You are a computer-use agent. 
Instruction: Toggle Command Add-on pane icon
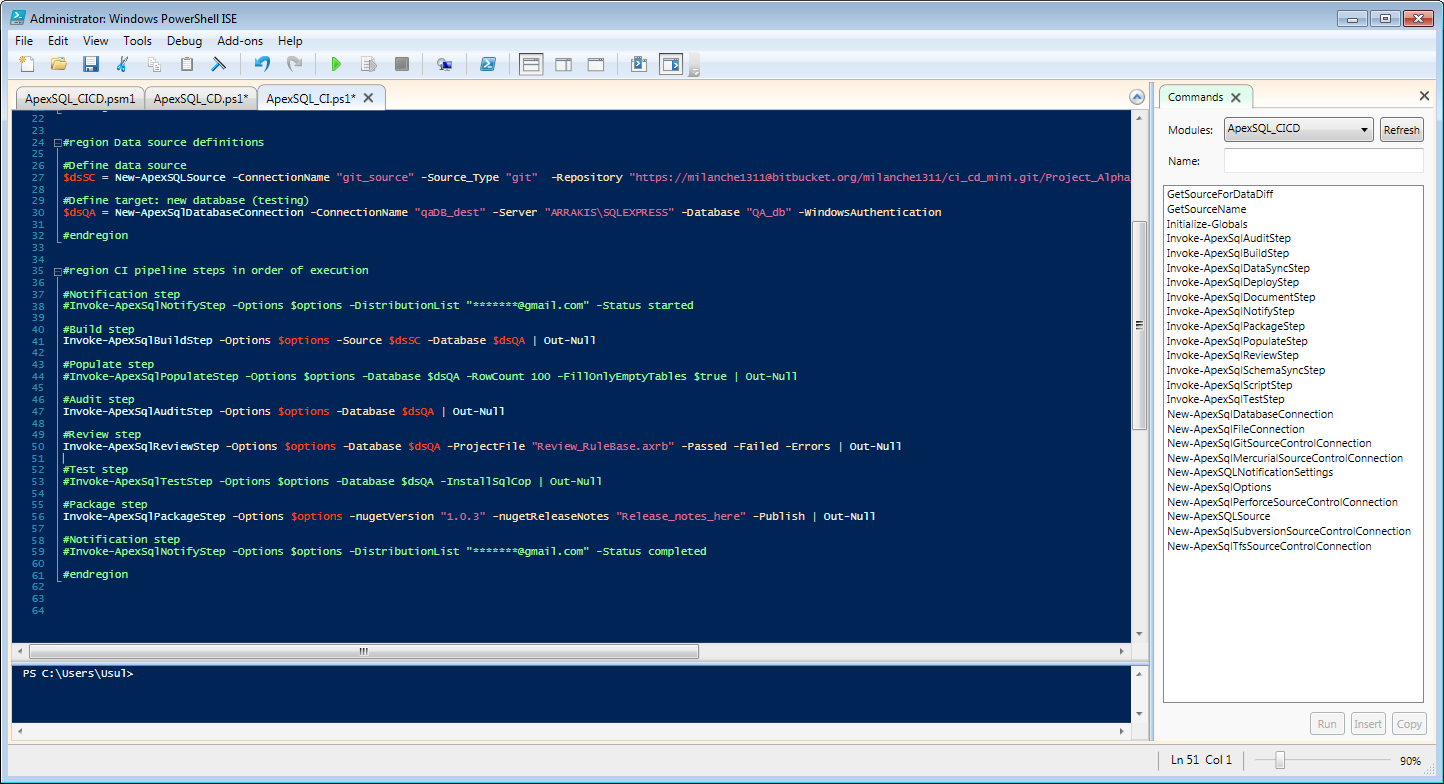click(x=670, y=64)
